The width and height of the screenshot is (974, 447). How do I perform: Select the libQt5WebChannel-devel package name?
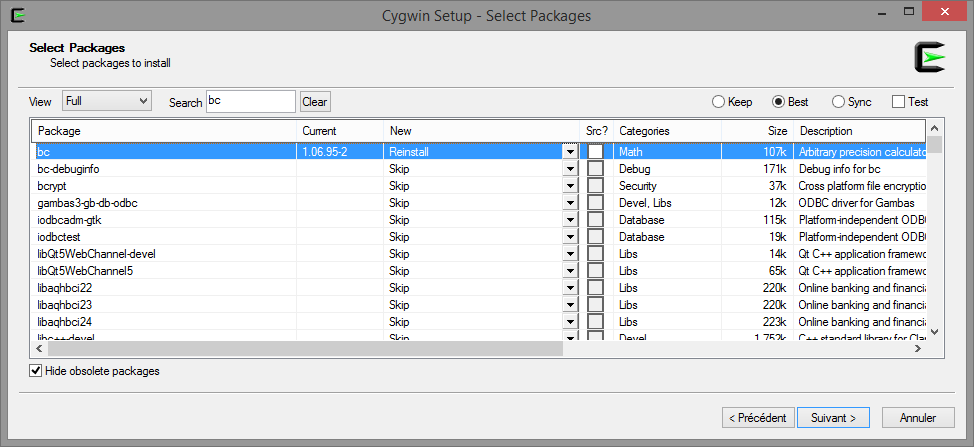96,254
